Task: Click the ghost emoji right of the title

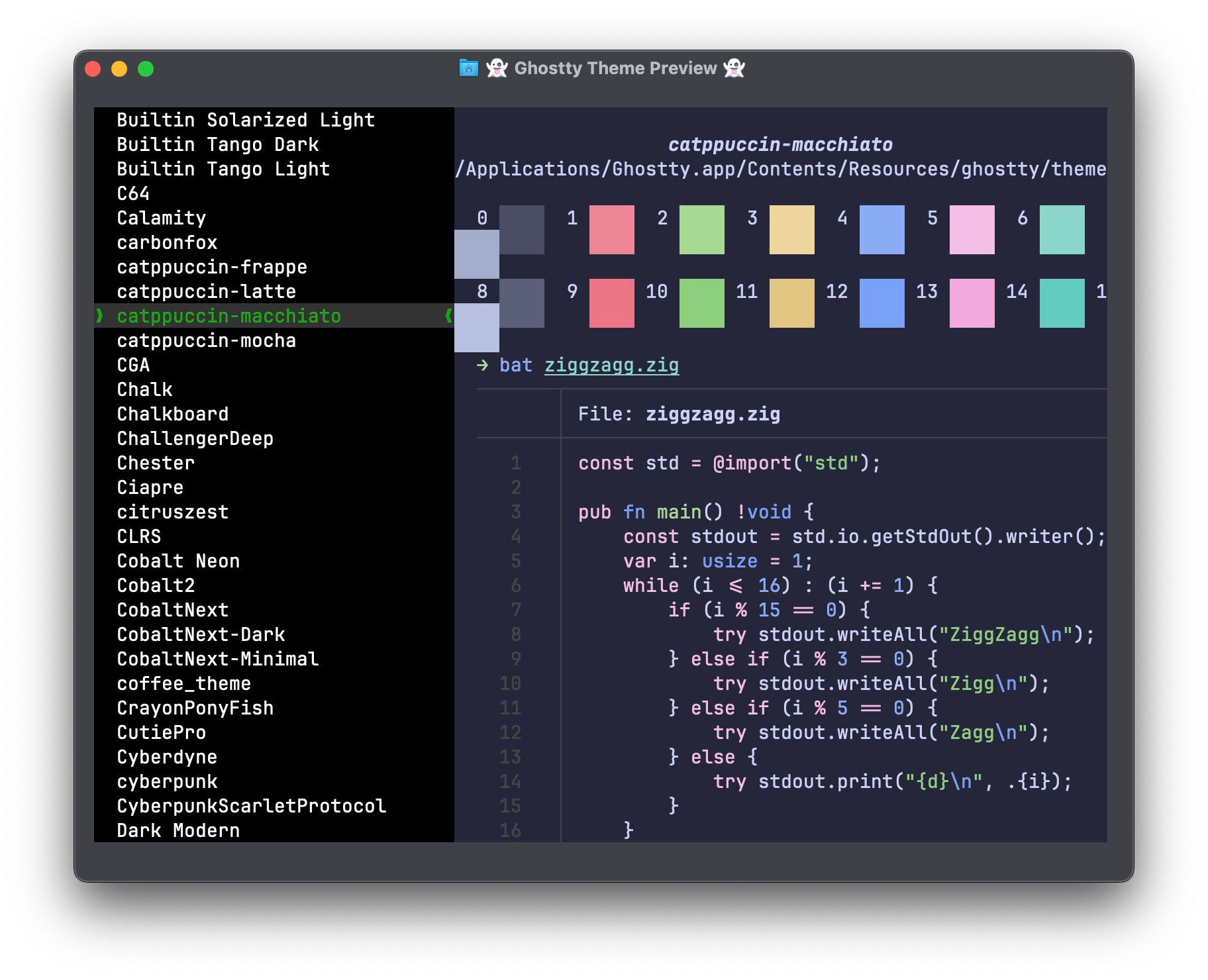Action: pos(734,68)
